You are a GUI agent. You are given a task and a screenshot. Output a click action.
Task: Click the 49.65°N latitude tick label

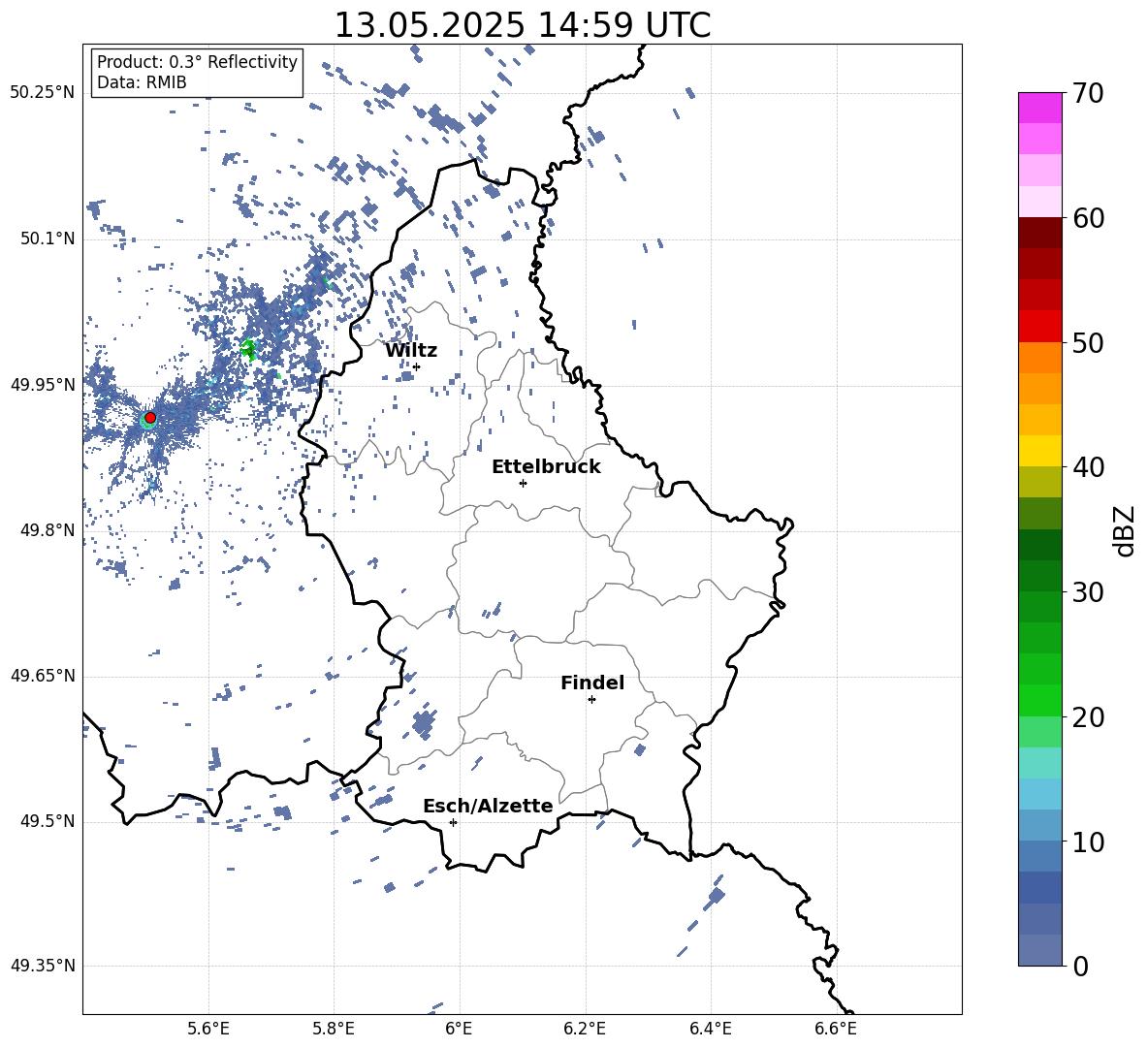[x=43, y=676]
